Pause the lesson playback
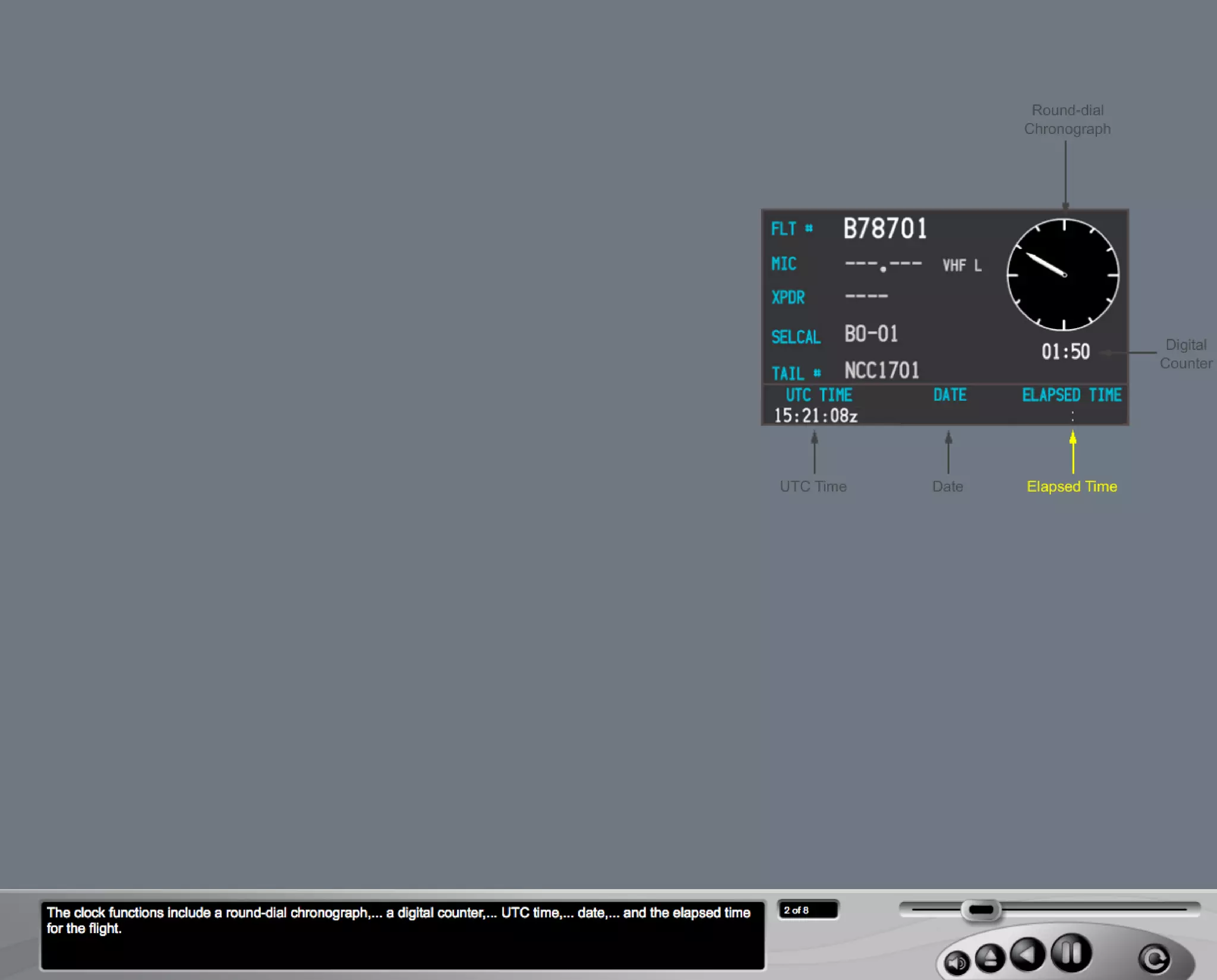Viewport: 1217px width, 980px height. click(1071, 953)
